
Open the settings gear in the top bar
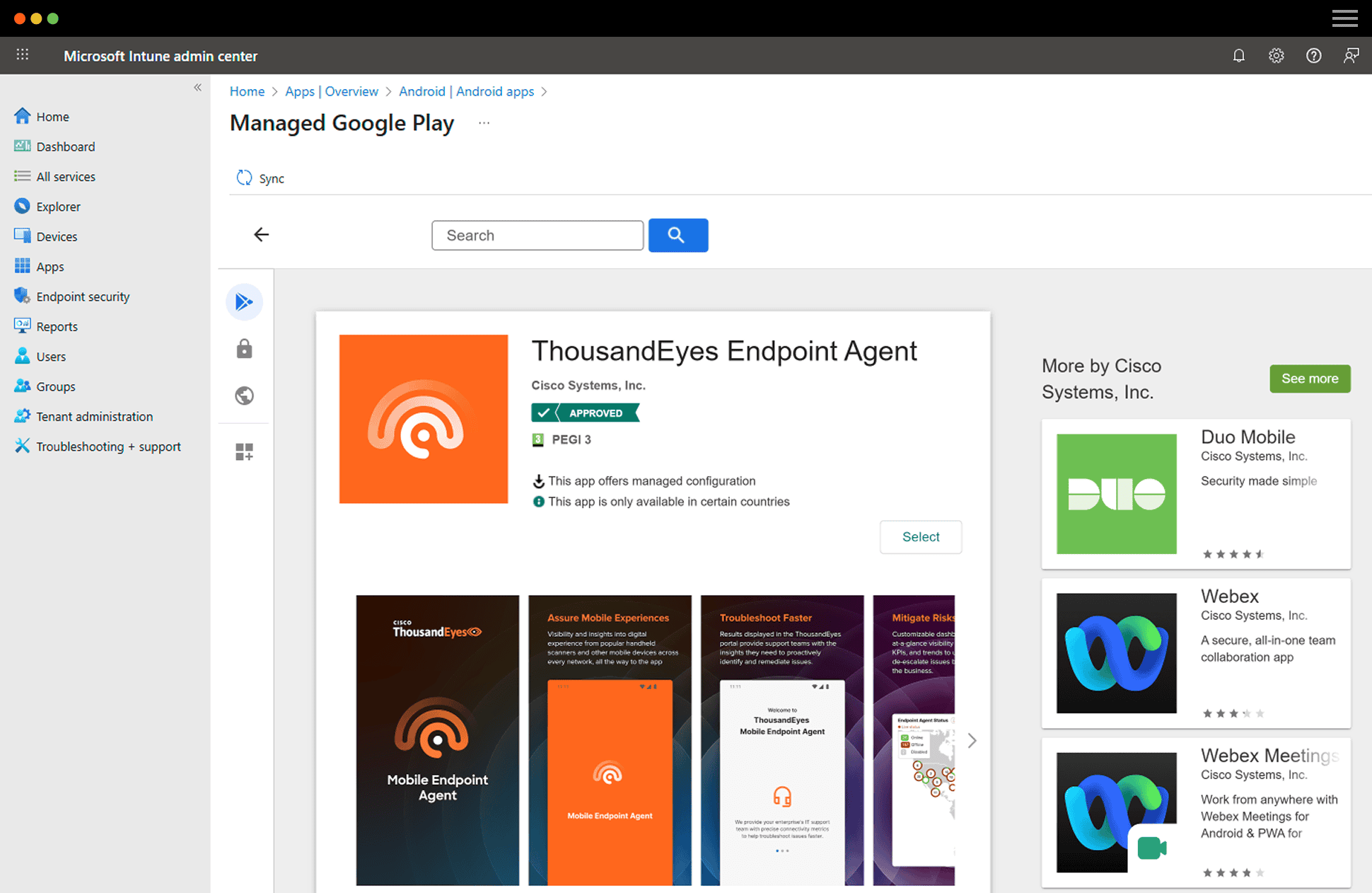(x=1276, y=55)
